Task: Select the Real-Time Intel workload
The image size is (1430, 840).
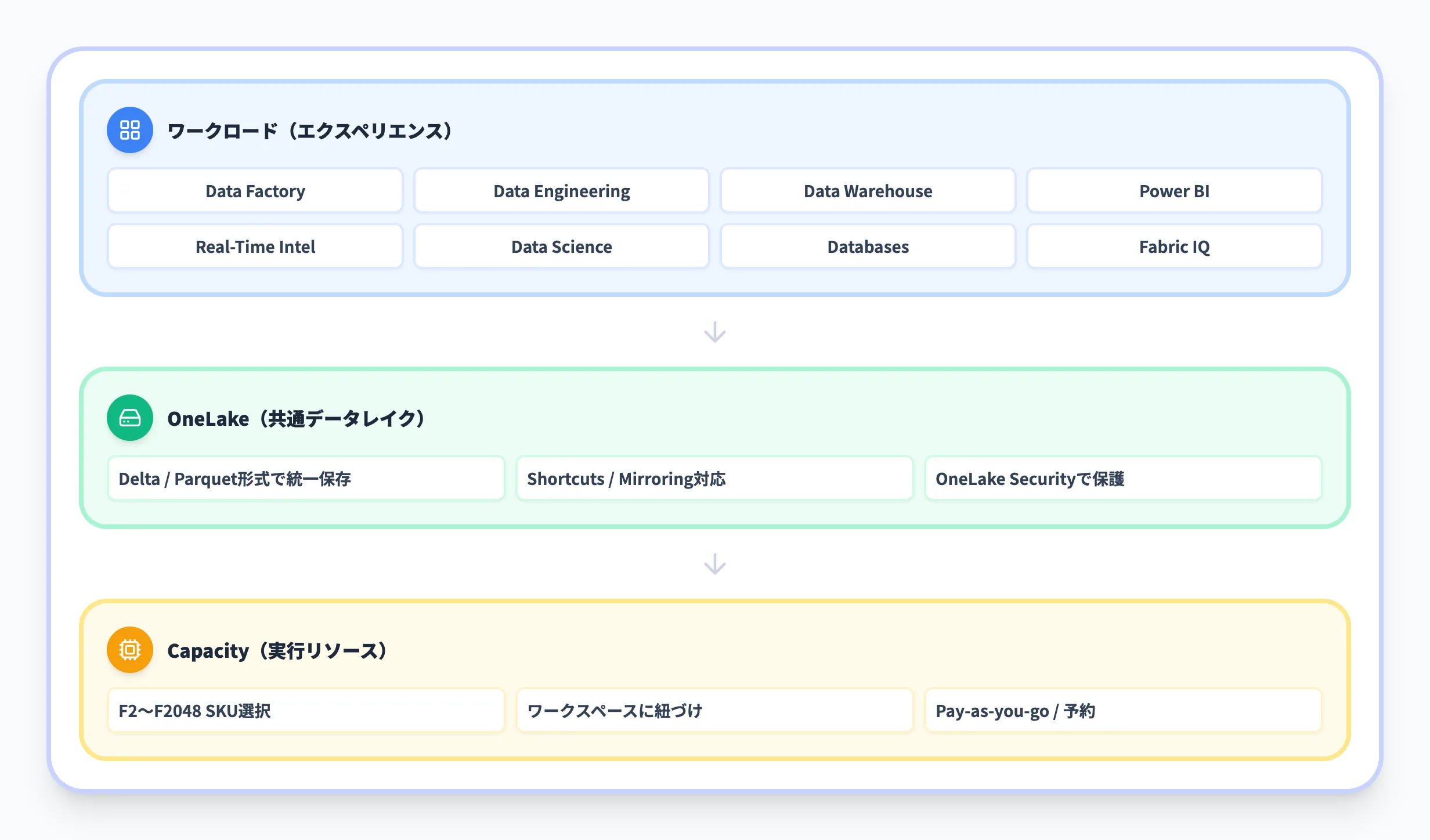Action: (x=255, y=246)
